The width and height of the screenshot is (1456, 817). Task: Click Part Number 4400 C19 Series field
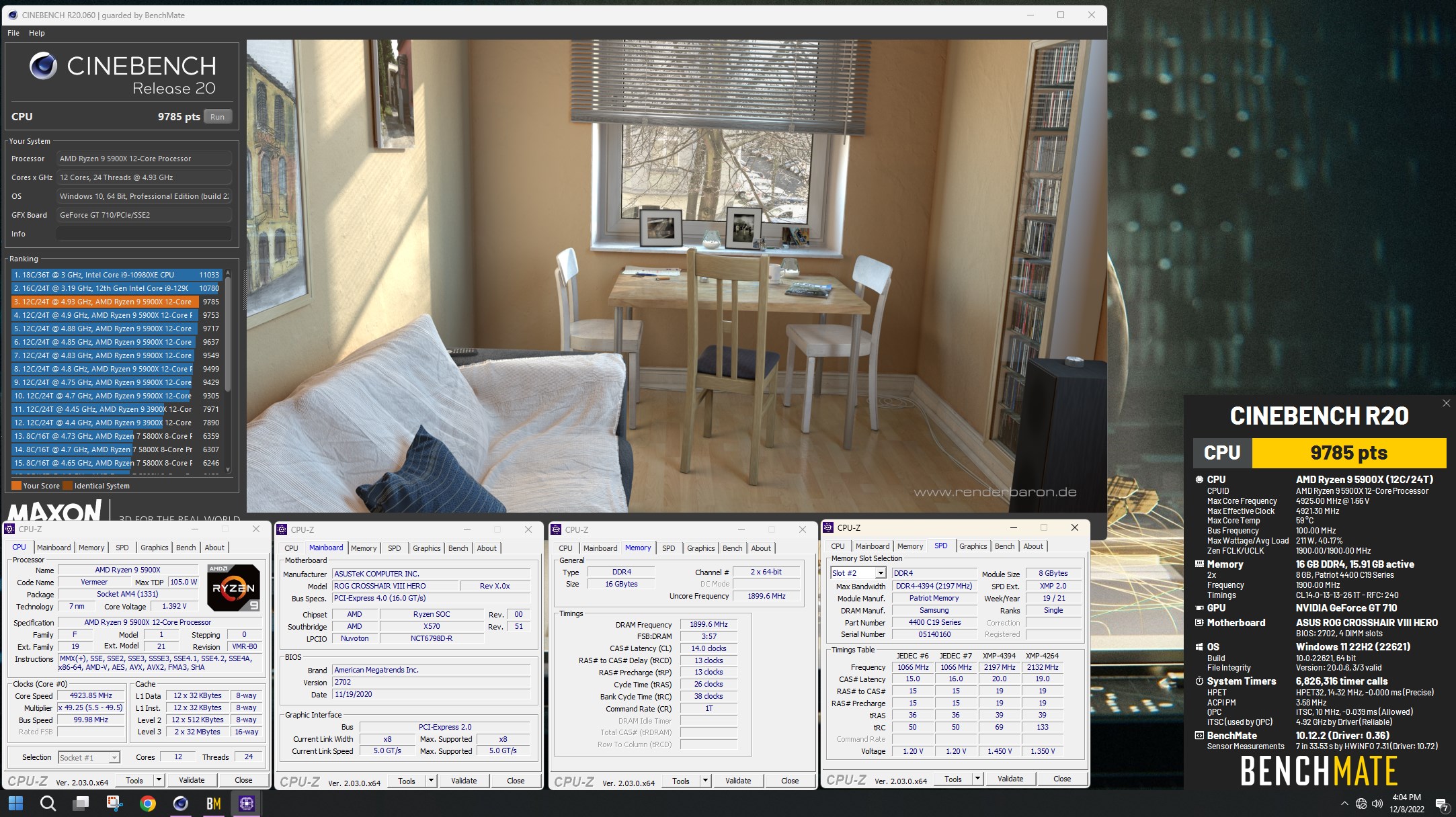(934, 622)
